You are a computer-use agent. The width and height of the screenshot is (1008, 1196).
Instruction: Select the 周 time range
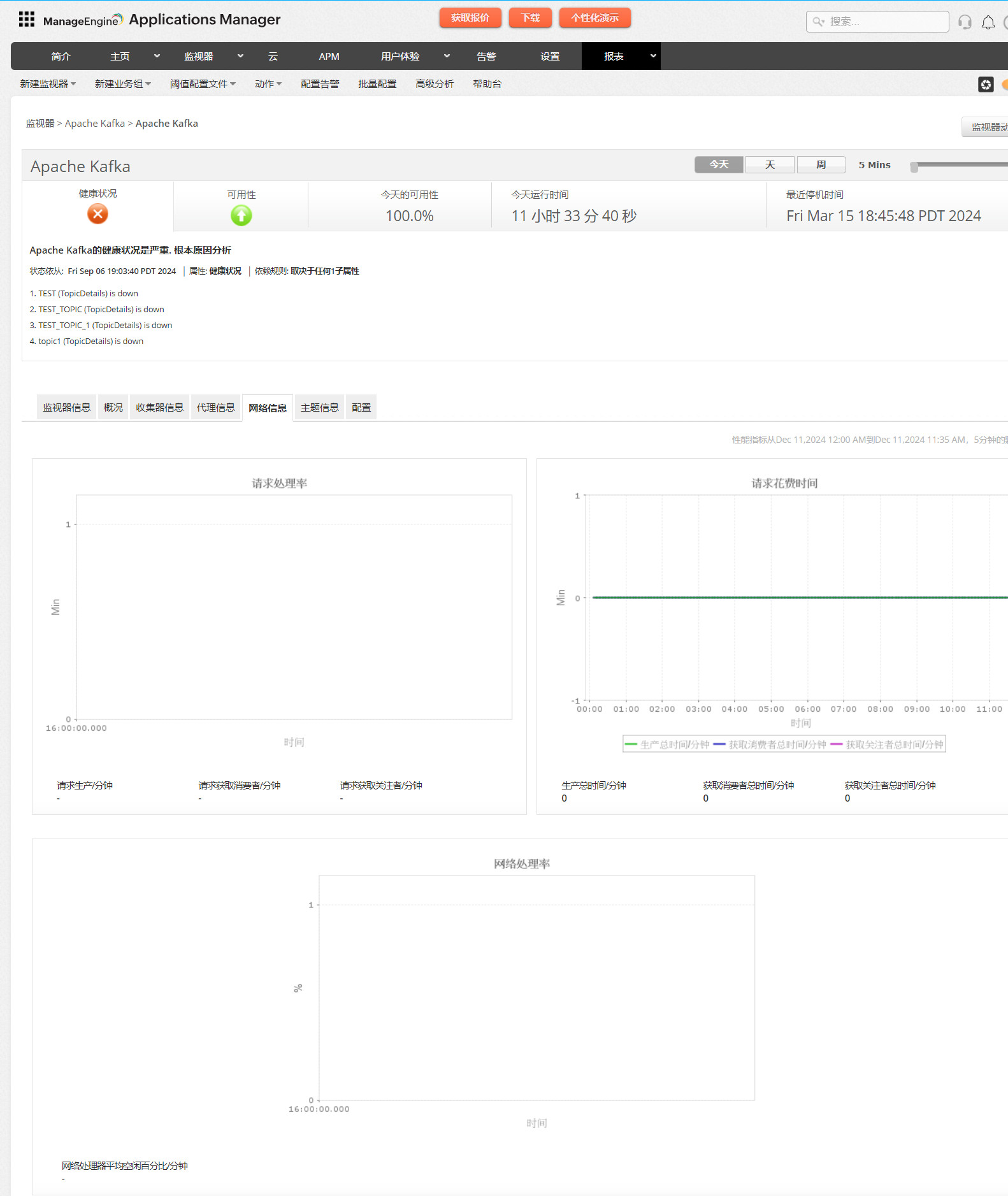tap(821, 164)
